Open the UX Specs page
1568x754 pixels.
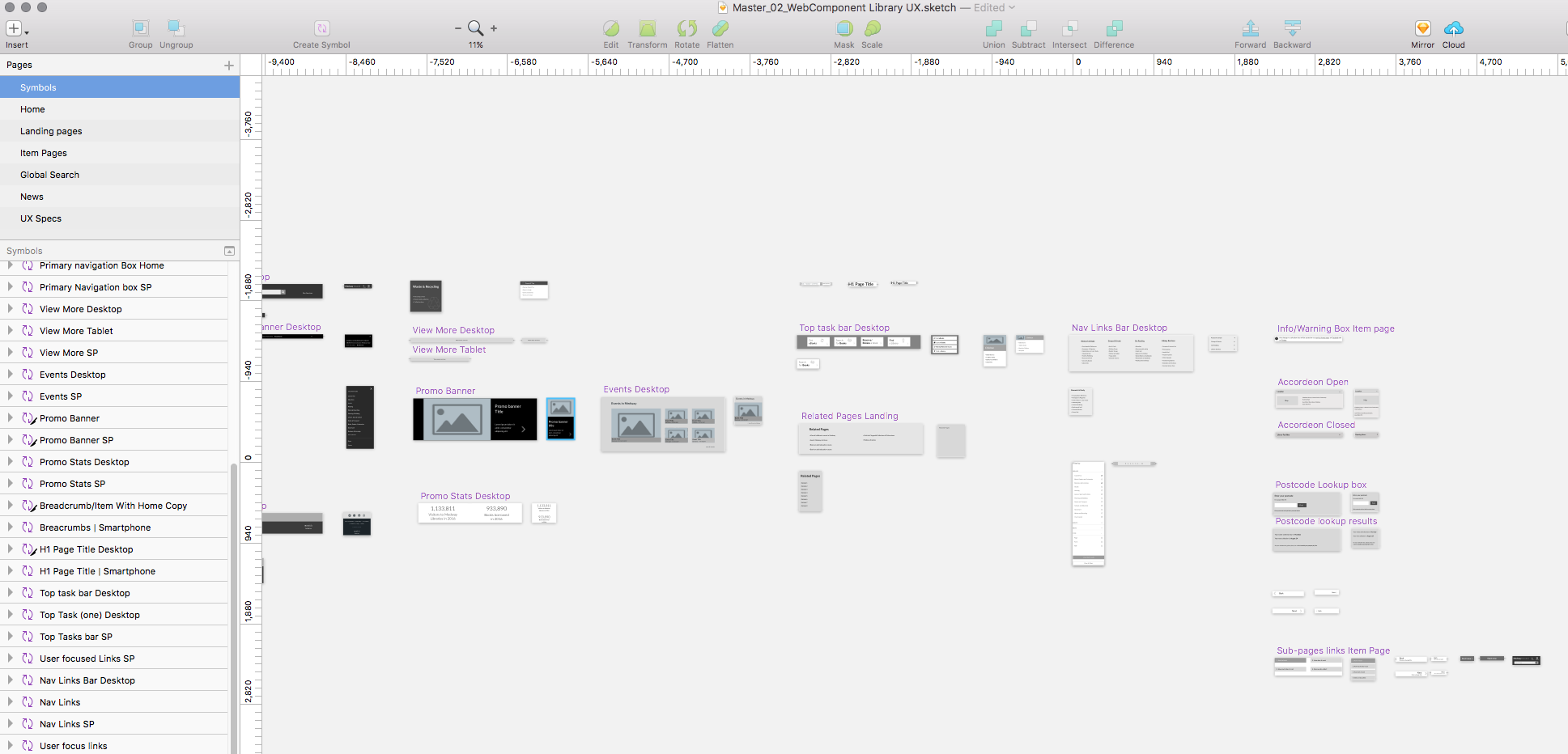(40, 218)
